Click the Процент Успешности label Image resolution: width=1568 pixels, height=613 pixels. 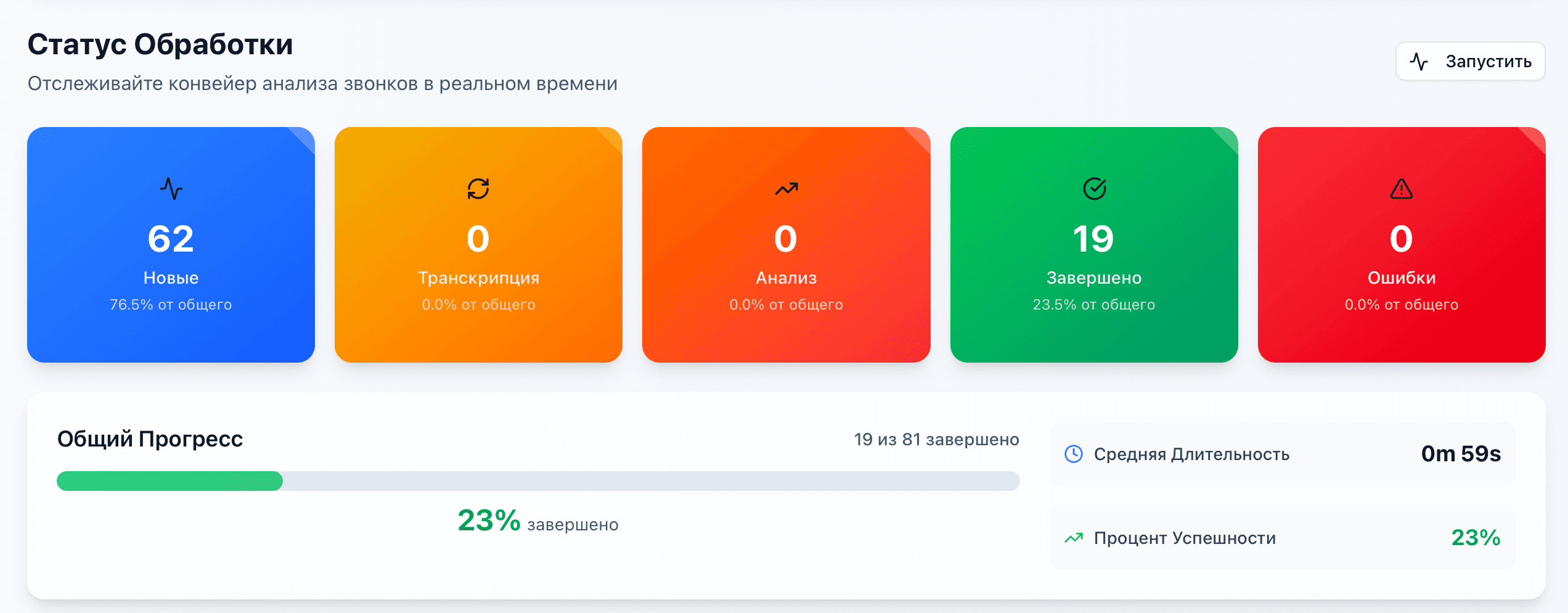1185,538
